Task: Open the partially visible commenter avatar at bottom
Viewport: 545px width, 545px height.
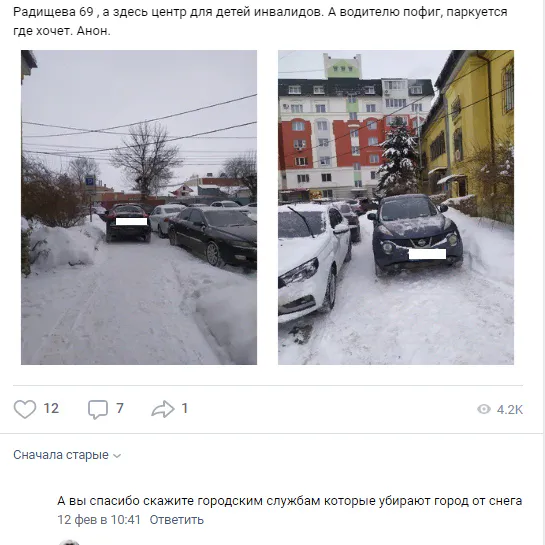Action: tap(69, 542)
